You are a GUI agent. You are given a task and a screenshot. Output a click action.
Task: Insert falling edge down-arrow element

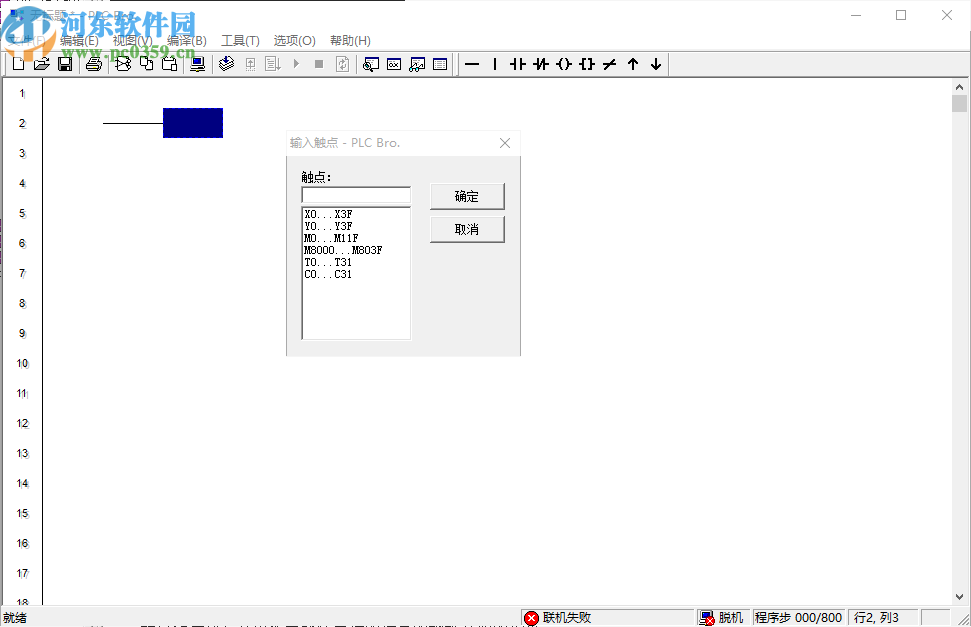656,64
